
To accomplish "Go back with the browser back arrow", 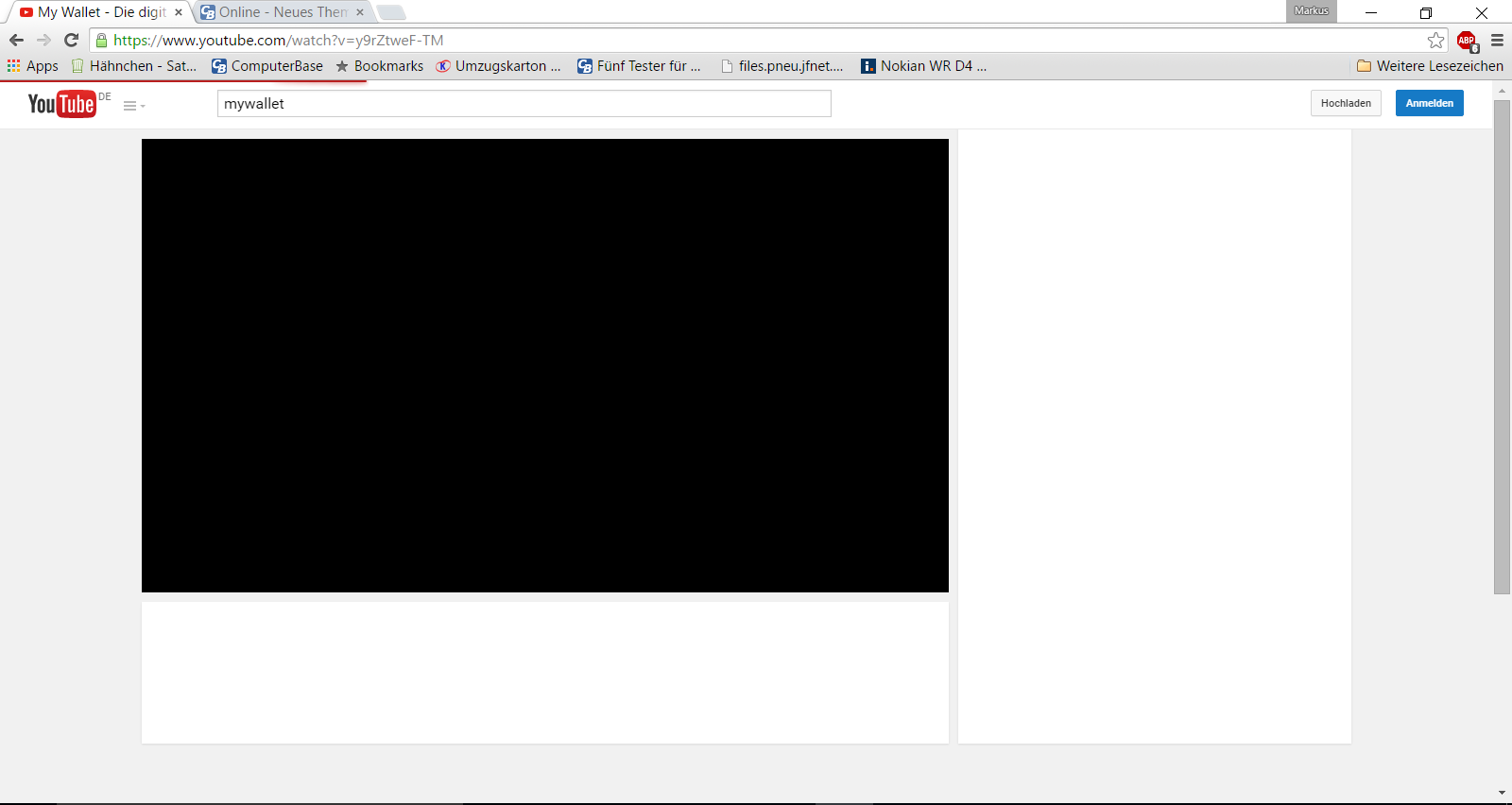I will click(x=16, y=40).
